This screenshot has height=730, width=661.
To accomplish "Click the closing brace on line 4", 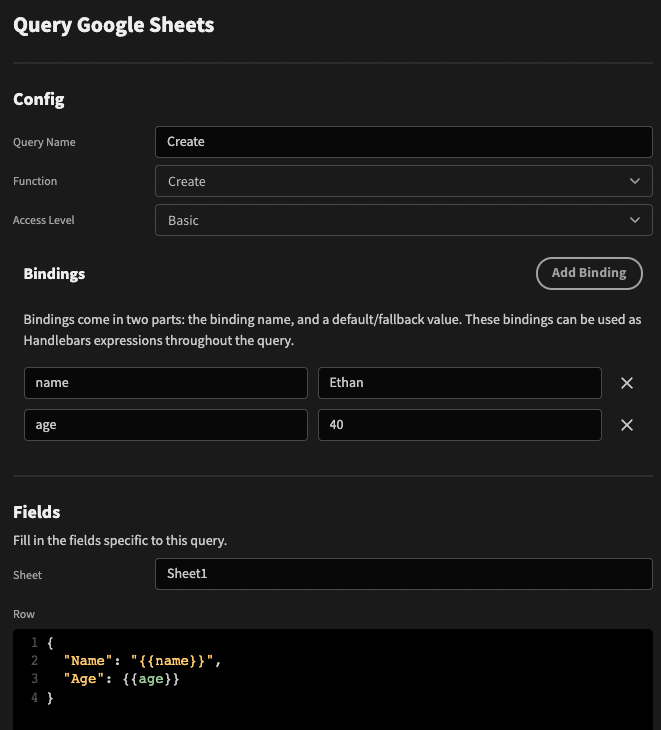I will click(x=50, y=697).
